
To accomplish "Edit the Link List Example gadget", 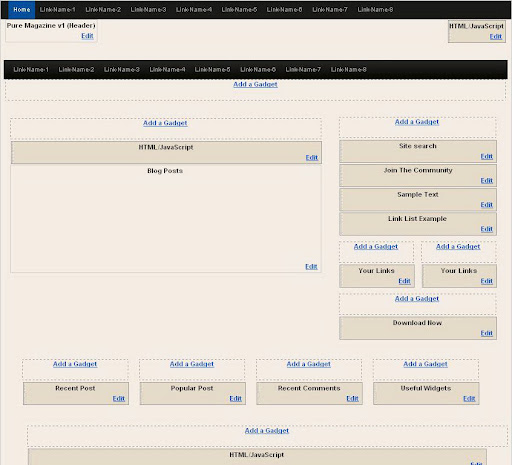I will (x=487, y=229).
